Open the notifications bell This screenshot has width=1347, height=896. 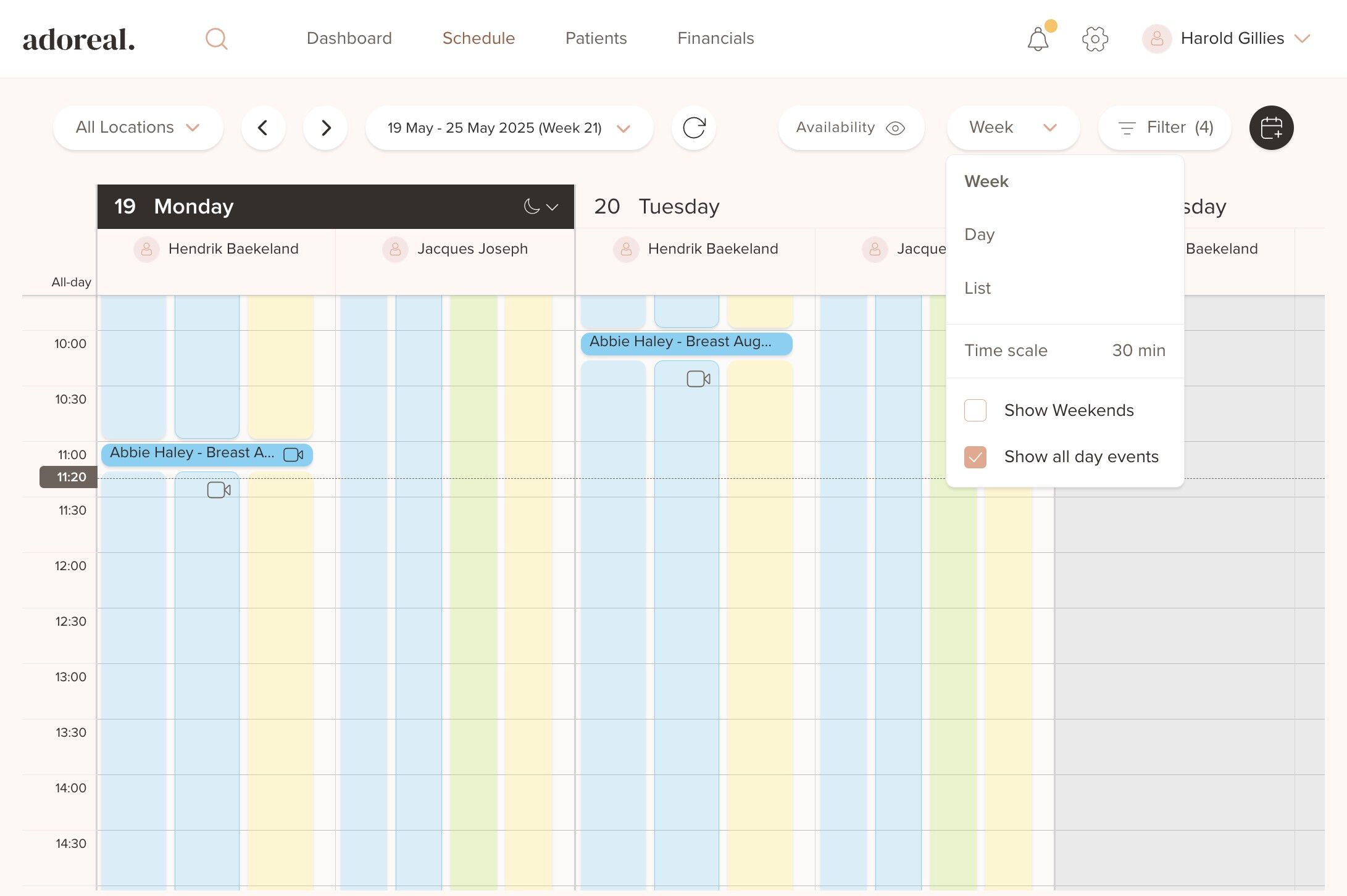[x=1038, y=39]
